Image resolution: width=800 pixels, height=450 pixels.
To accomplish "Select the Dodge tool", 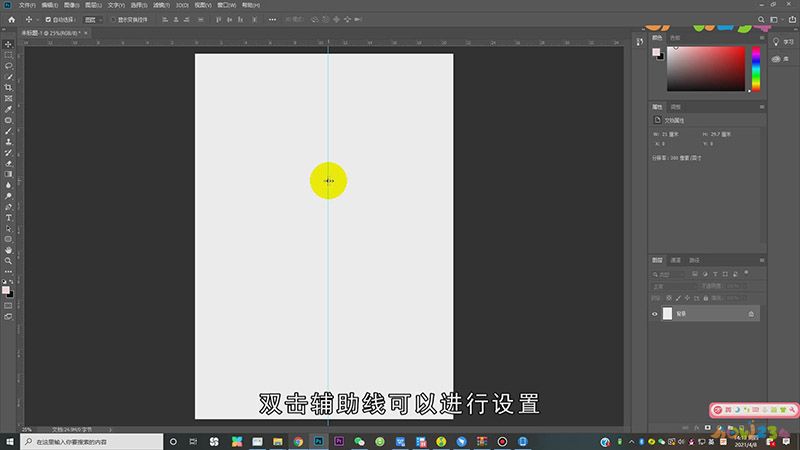I will (8, 196).
